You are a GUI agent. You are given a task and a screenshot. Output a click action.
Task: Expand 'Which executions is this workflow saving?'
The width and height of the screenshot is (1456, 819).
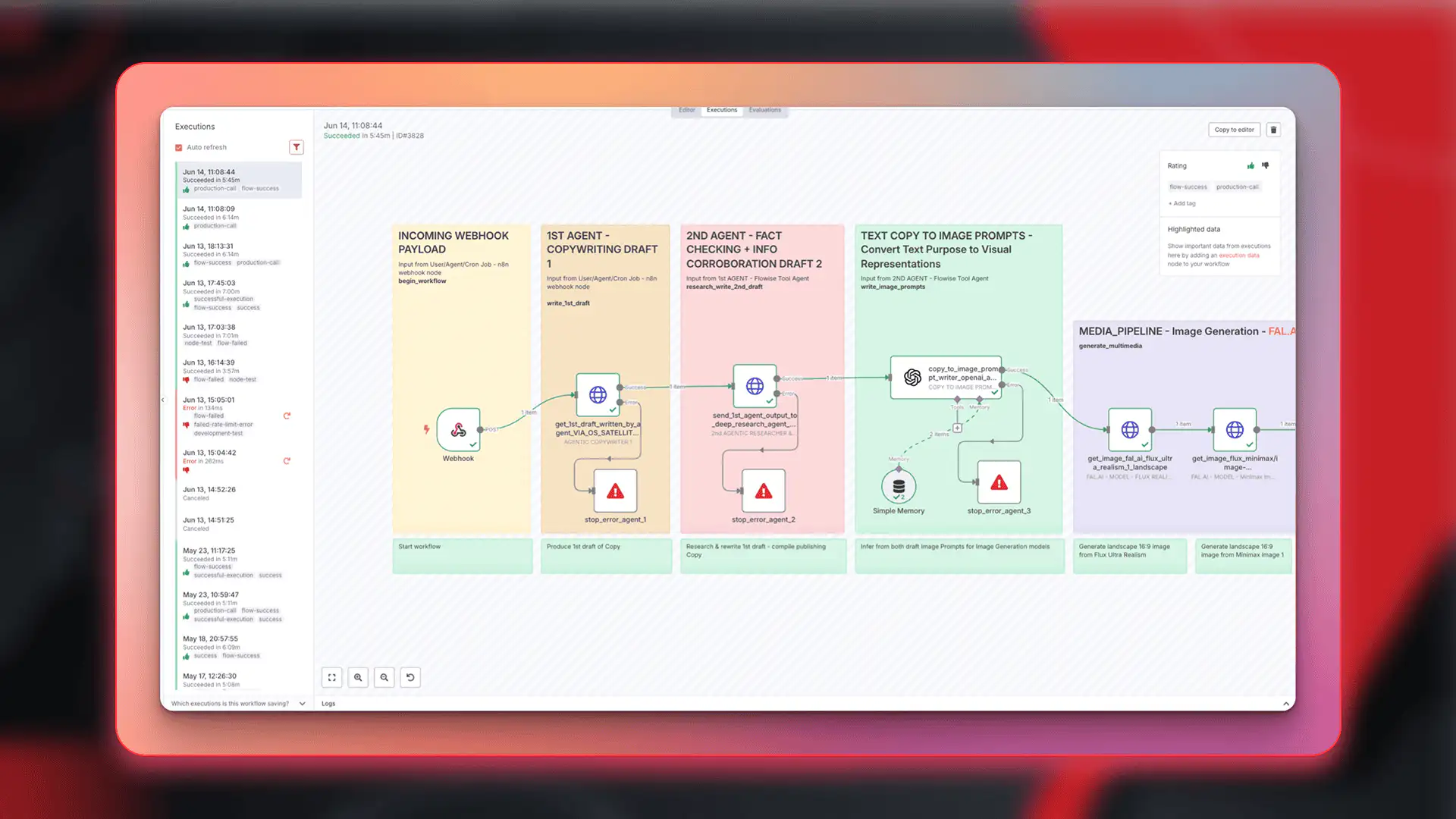(x=302, y=704)
